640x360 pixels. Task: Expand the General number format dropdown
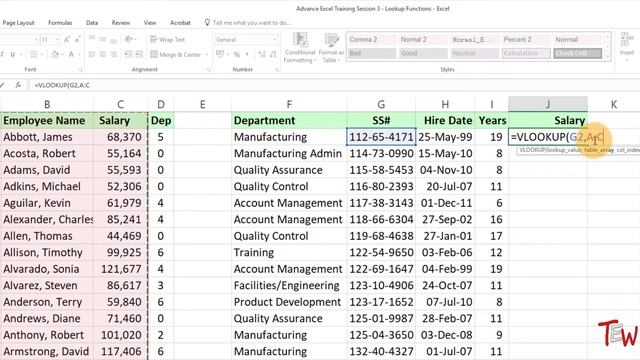(x=274, y=40)
